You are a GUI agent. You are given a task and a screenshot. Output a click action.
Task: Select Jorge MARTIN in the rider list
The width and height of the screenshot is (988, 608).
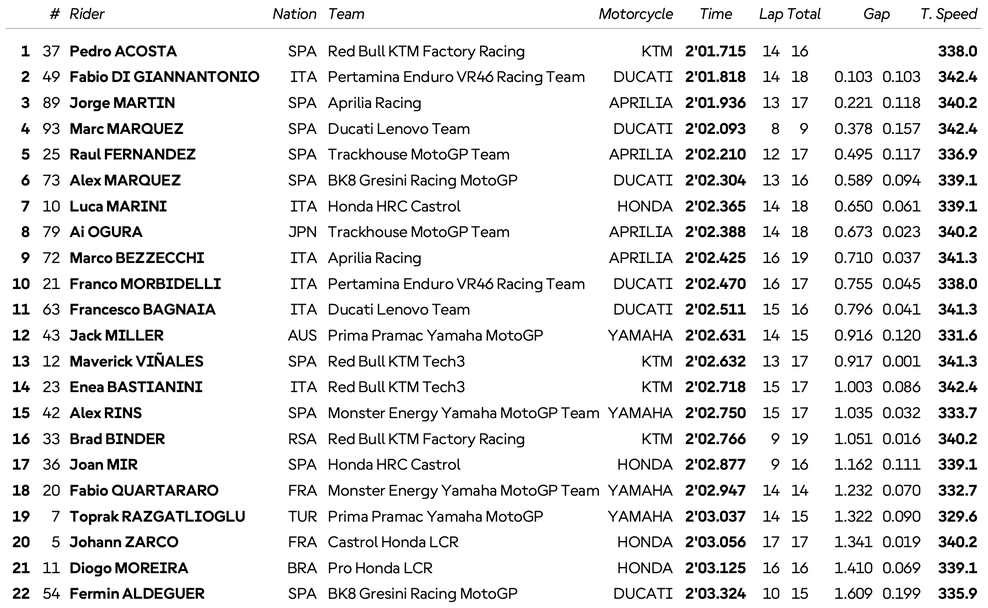click(122, 103)
